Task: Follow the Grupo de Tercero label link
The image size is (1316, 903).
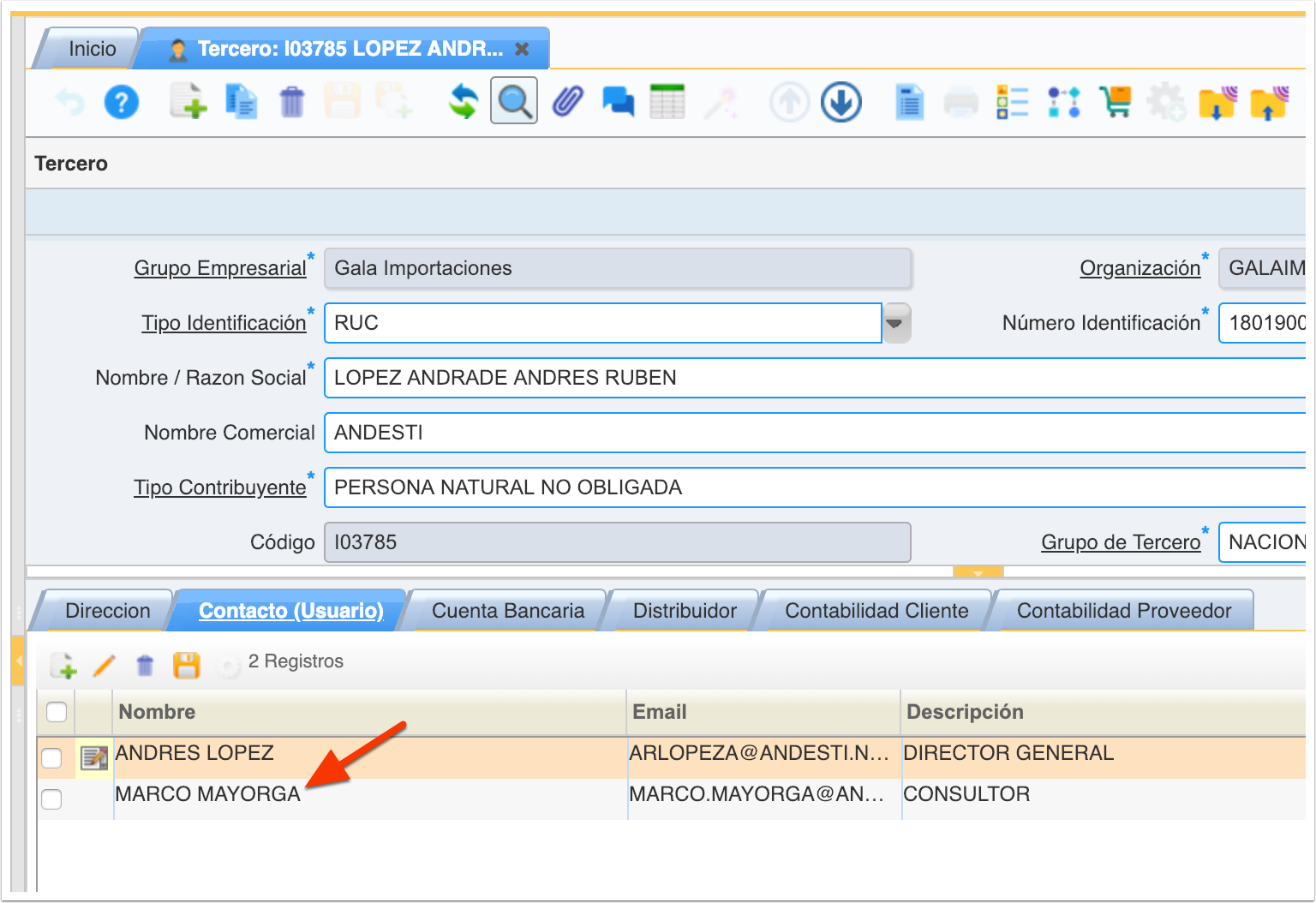Action: point(1121,542)
